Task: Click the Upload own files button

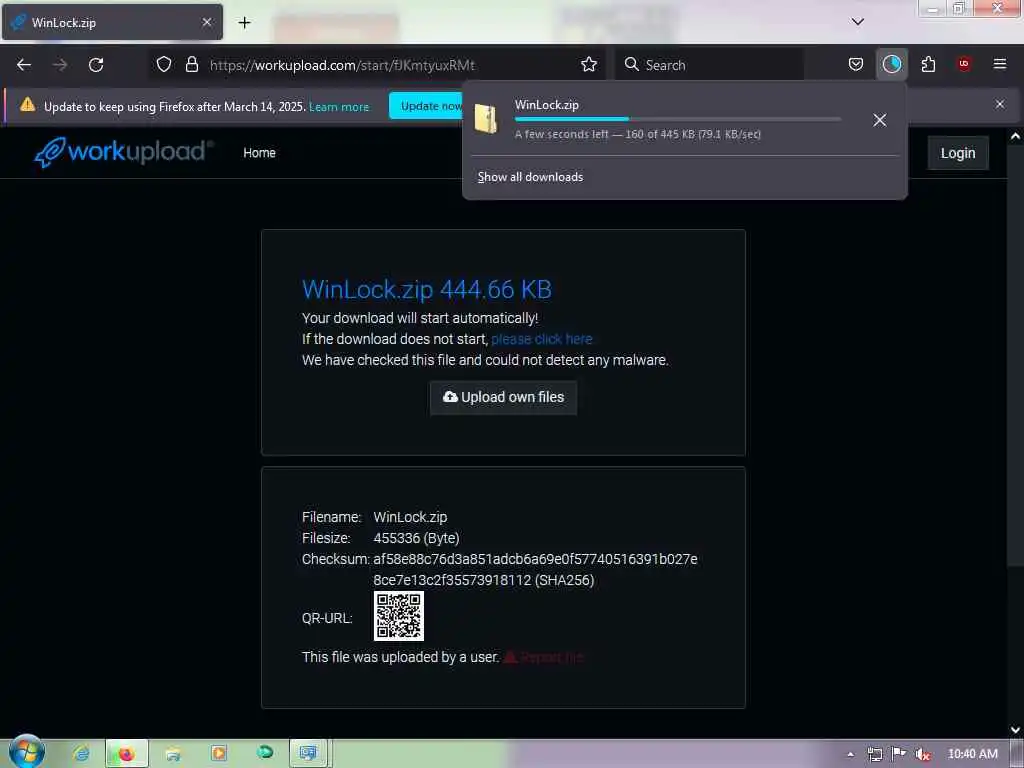Action: (x=503, y=397)
